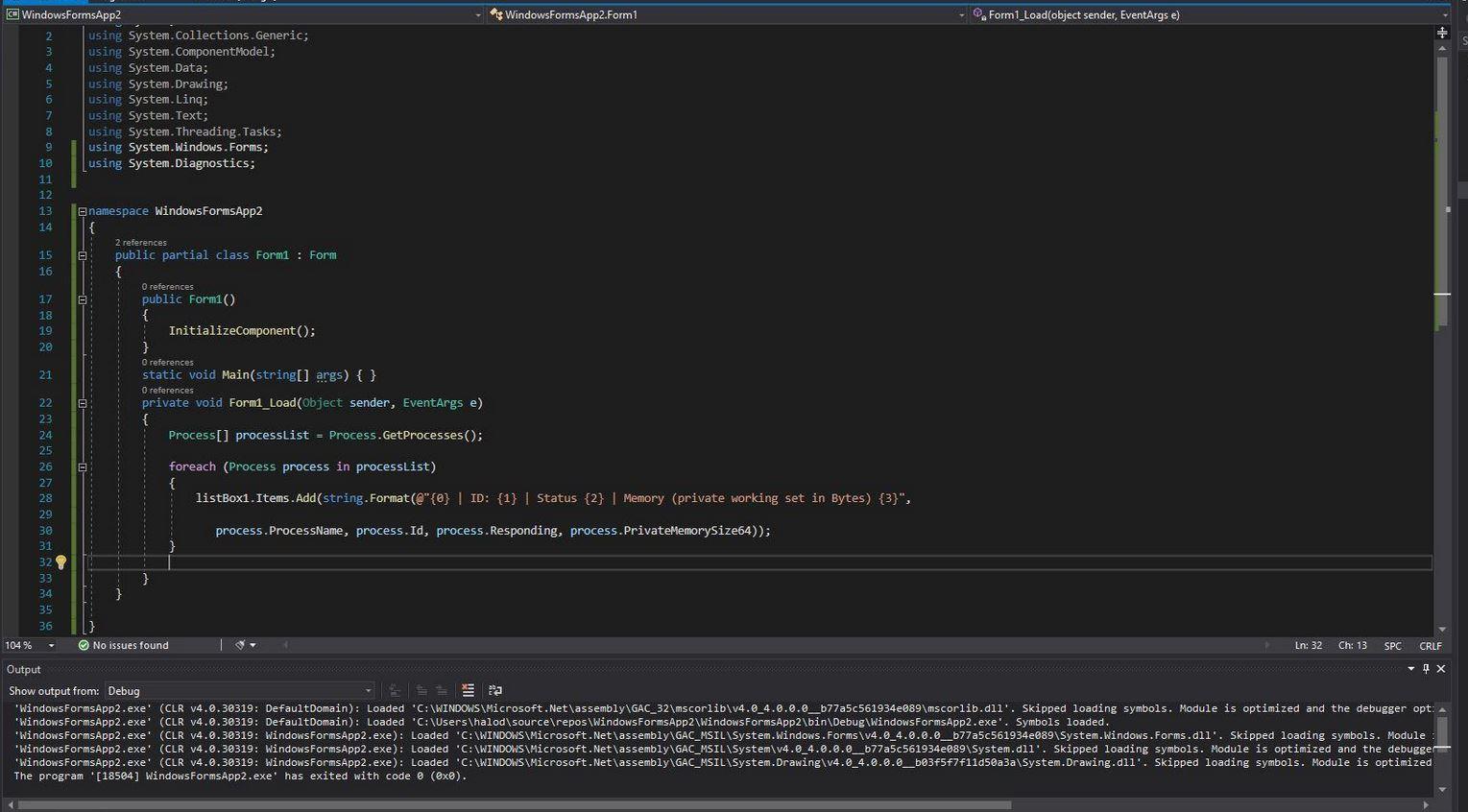The image size is (1468, 812).
Task: Collapse the Form1_Load method outline
Action: click(x=83, y=403)
